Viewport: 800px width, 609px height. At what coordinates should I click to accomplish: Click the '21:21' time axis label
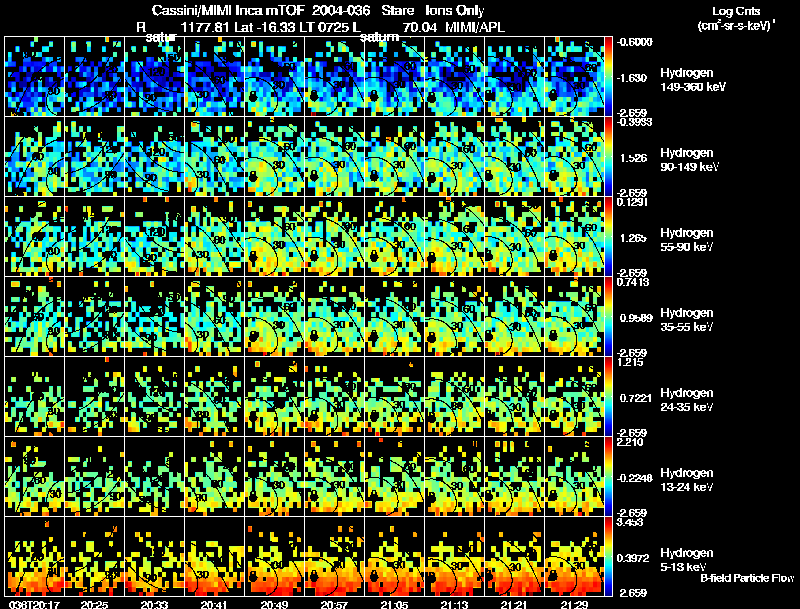tap(514, 604)
